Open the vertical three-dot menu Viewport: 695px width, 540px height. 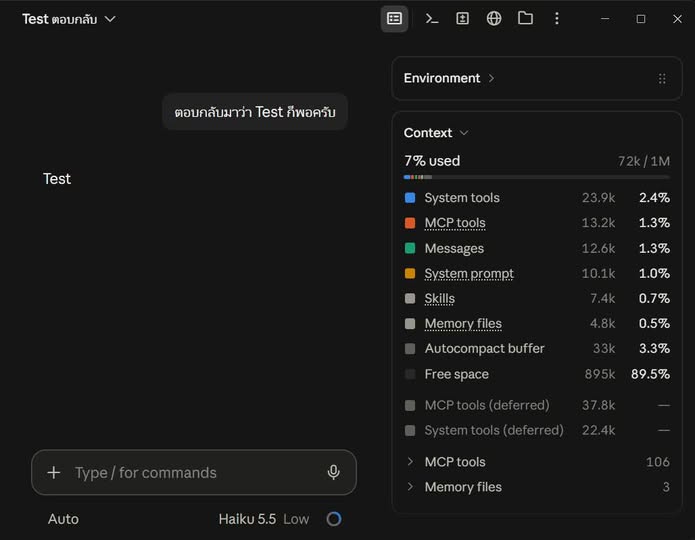[x=557, y=19]
